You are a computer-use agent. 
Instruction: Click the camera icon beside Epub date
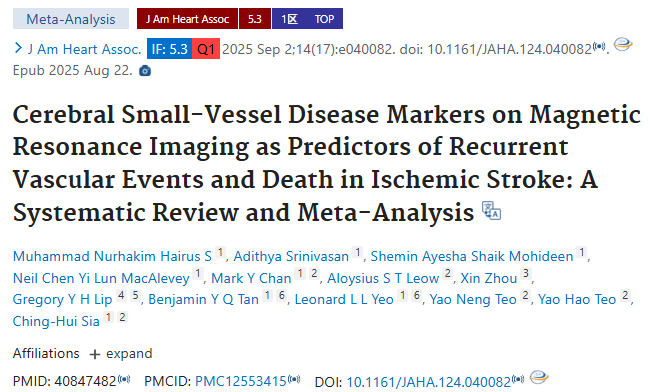coord(145,71)
